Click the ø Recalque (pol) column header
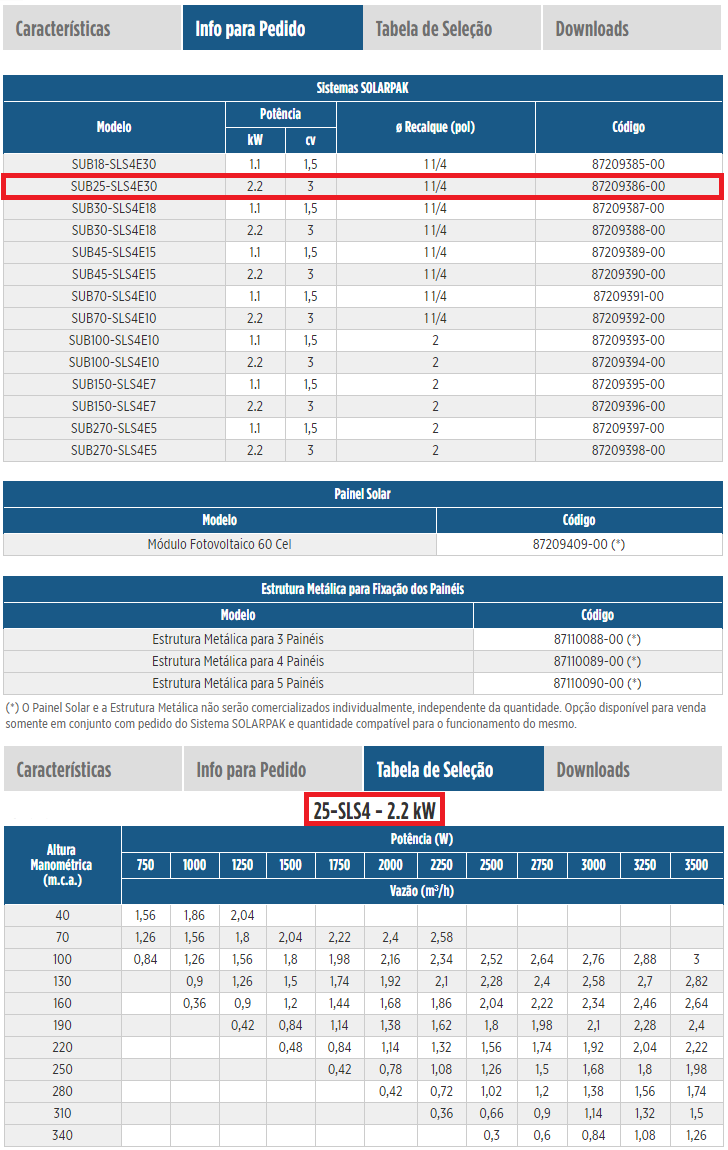728x1150 pixels. point(435,127)
